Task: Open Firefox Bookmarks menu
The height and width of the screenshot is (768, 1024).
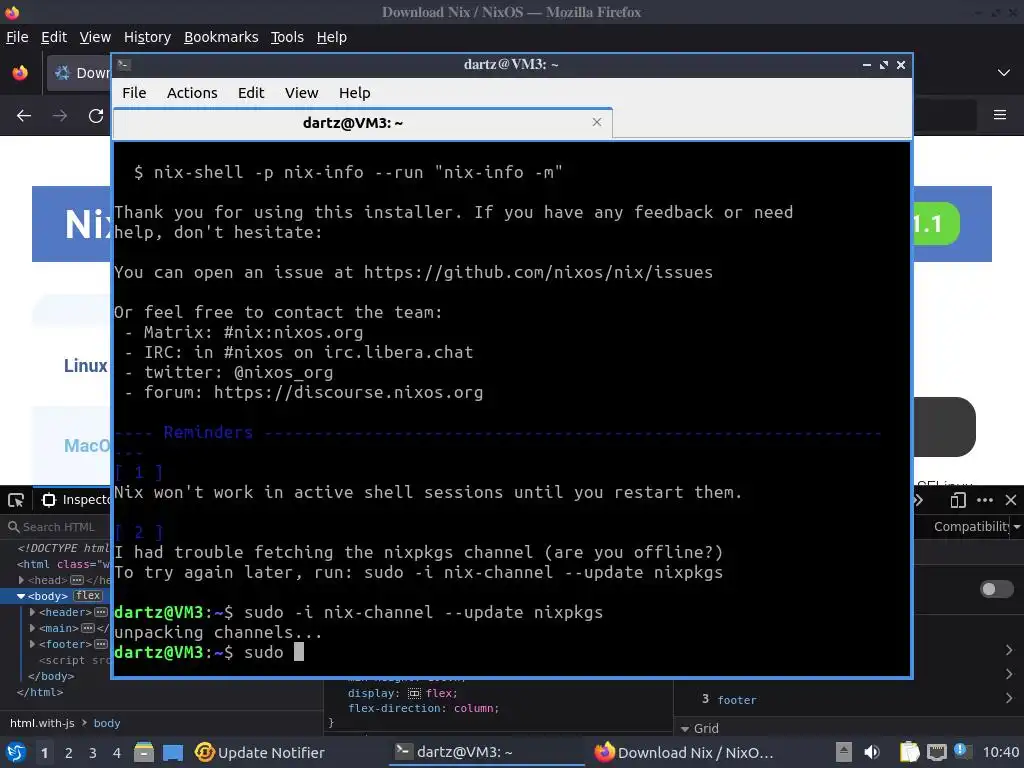Action: click(x=221, y=37)
